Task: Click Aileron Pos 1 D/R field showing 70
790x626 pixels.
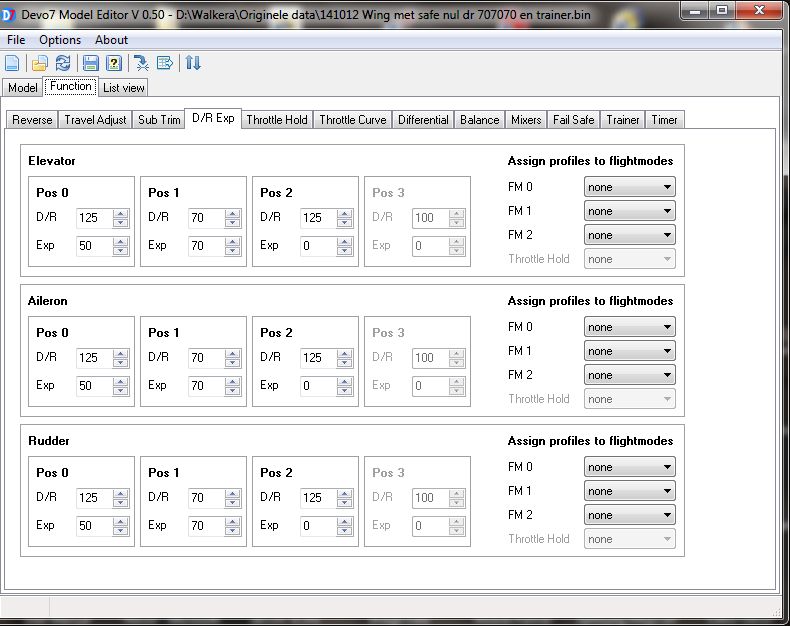Action: click(207, 358)
